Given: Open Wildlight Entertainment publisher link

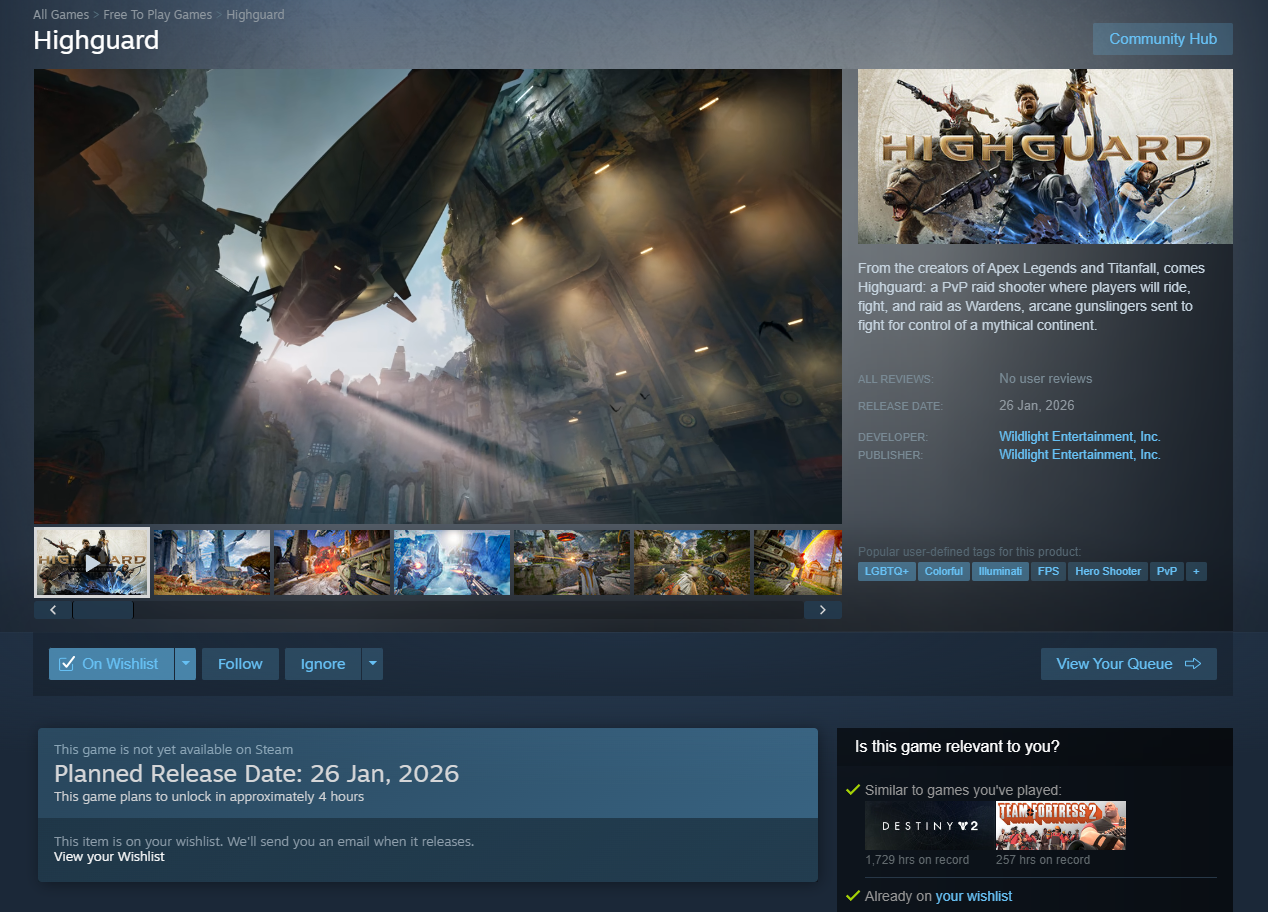Looking at the screenshot, I should (1079, 455).
